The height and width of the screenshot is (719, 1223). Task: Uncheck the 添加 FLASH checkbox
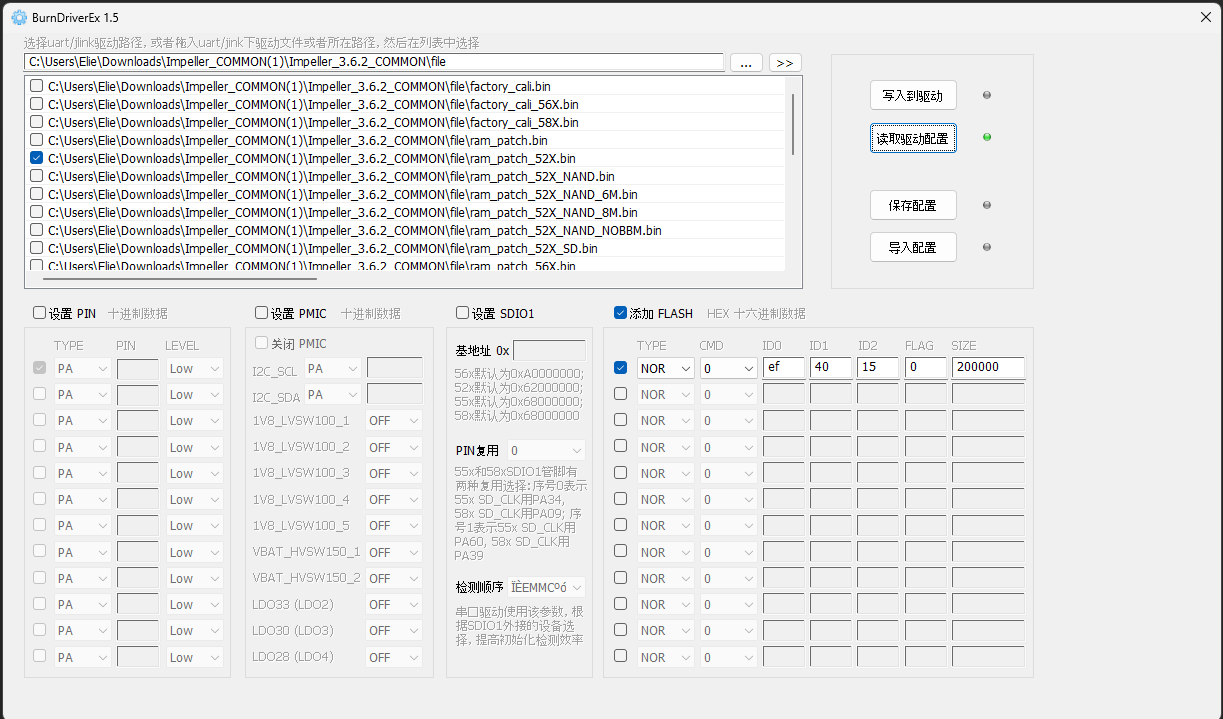tap(620, 313)
